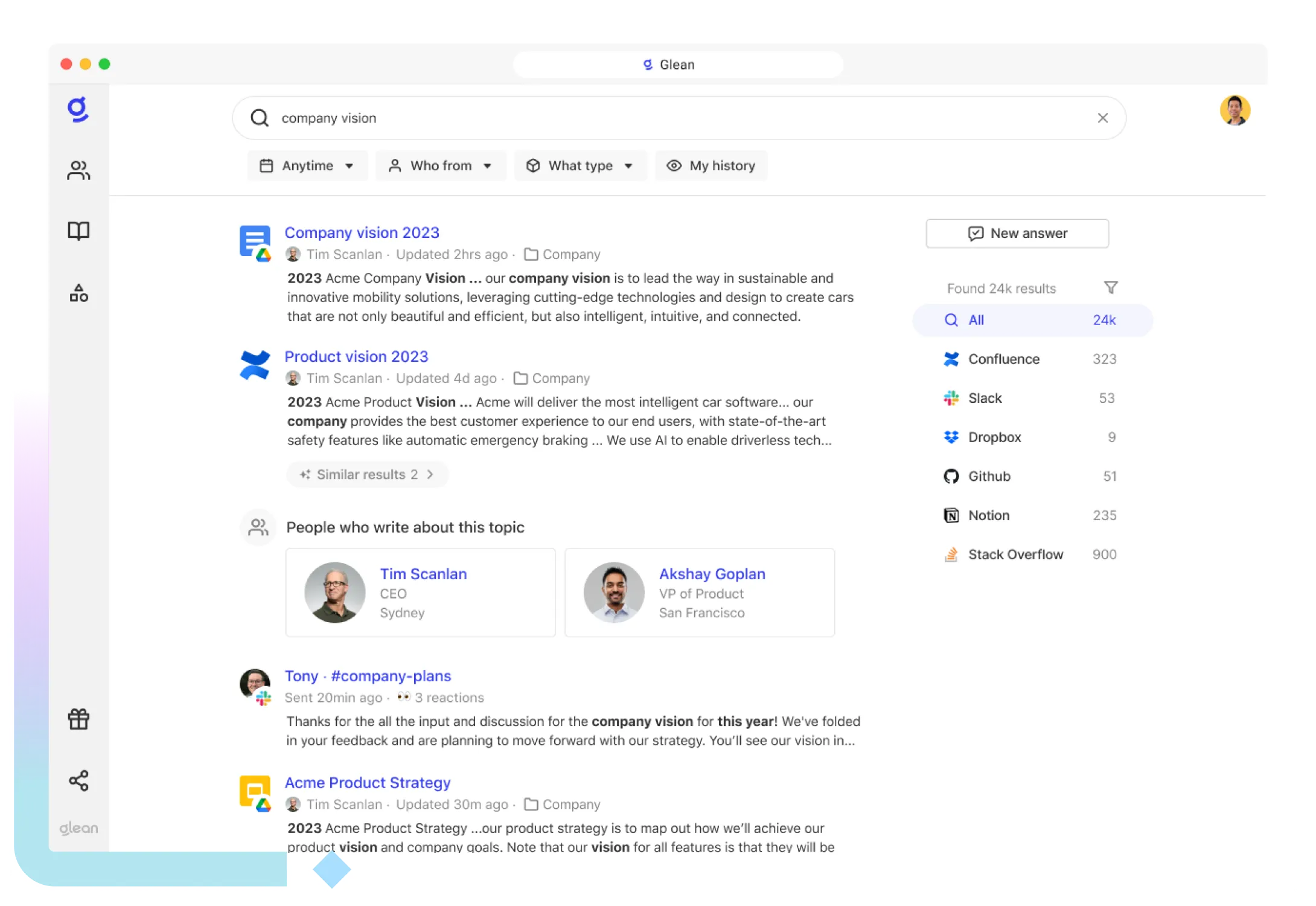
Task: Filter results by Slack source
Action: 985,398
